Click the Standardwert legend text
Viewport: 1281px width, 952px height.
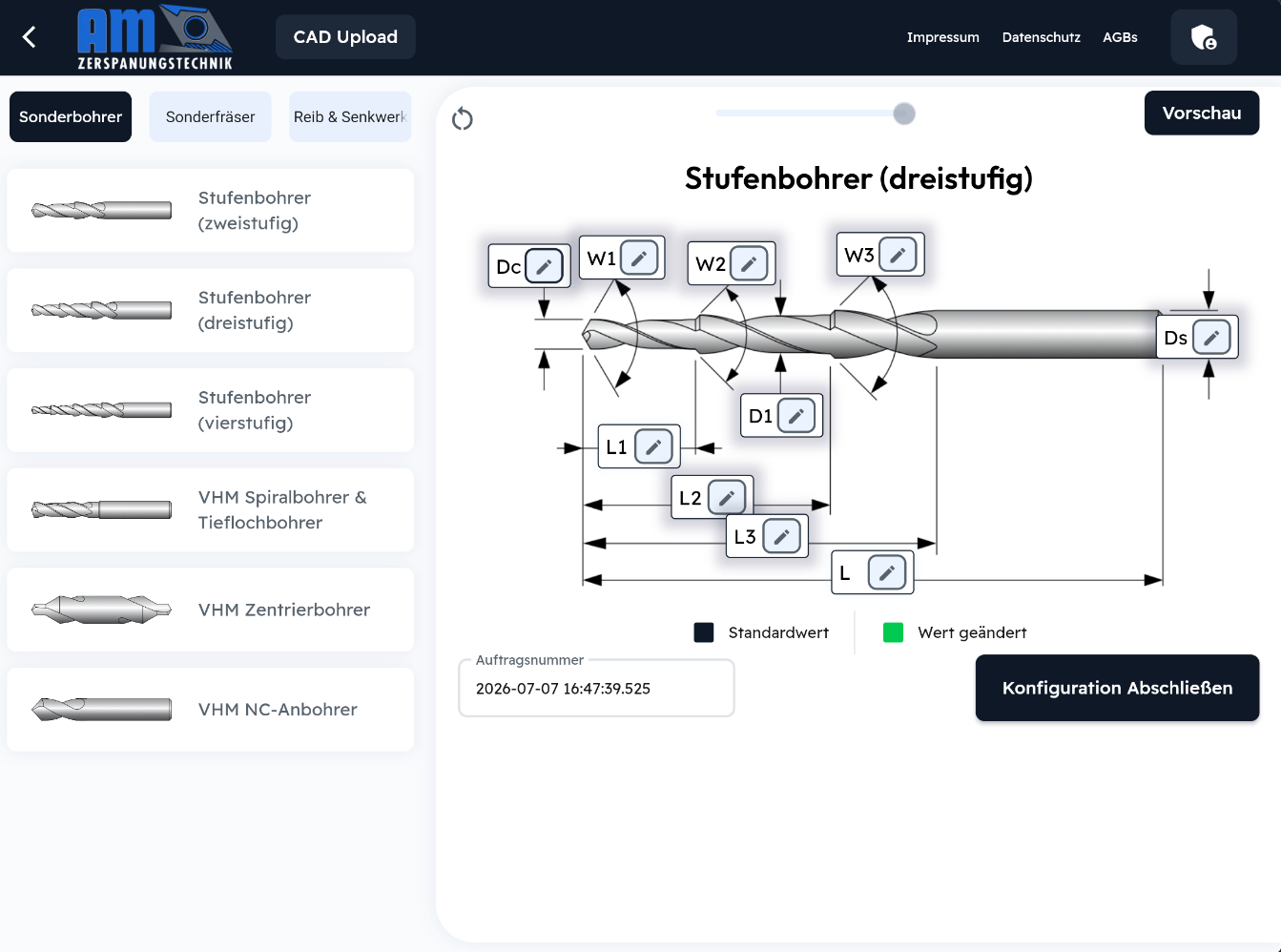point(778,632)
